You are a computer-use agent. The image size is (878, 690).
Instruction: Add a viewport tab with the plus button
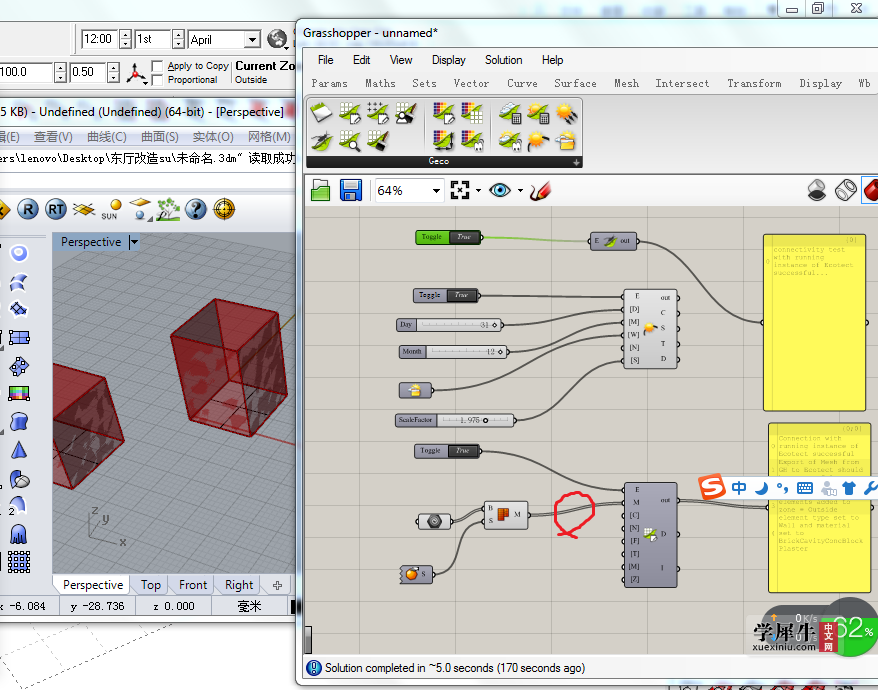click(277, 585)
